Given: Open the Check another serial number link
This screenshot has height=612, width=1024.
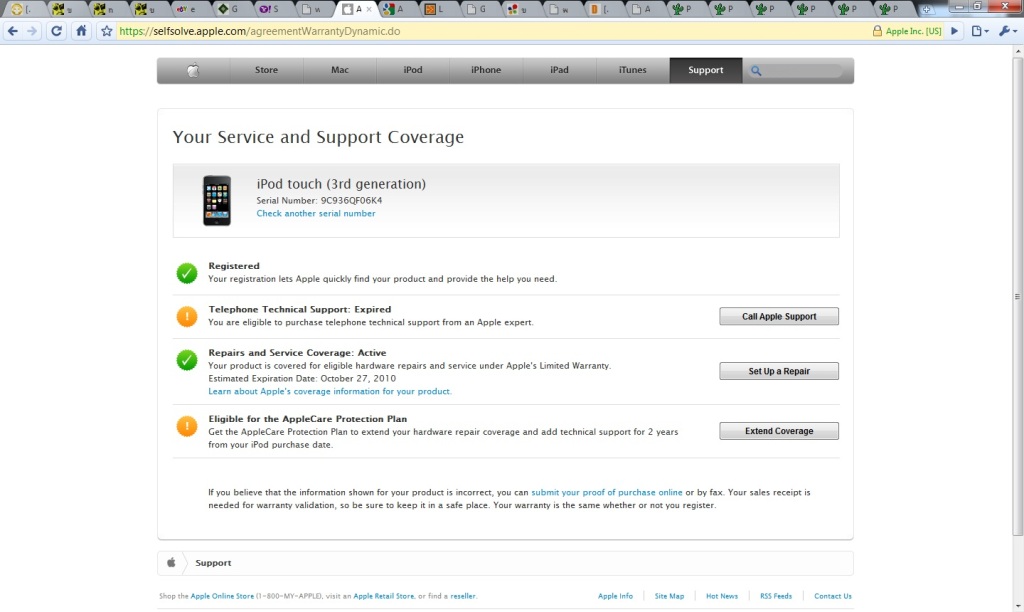Looking at the screenshot, I should coord(316,213).
